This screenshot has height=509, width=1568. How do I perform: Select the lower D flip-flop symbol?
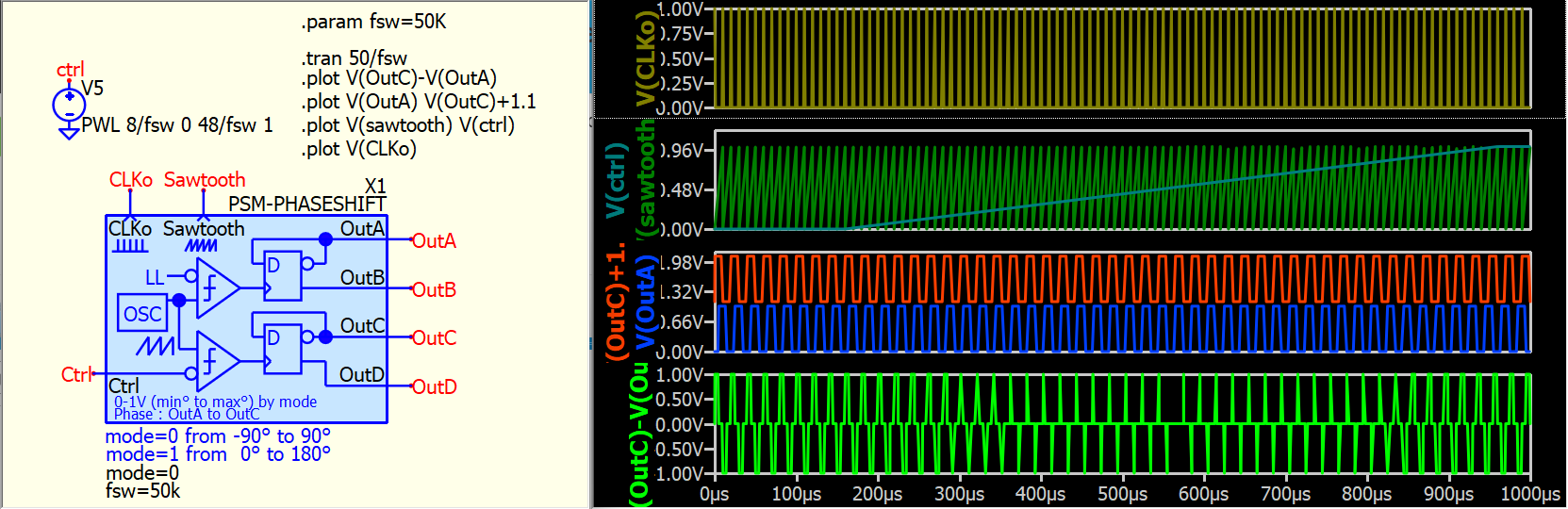(x=282, y=348)
